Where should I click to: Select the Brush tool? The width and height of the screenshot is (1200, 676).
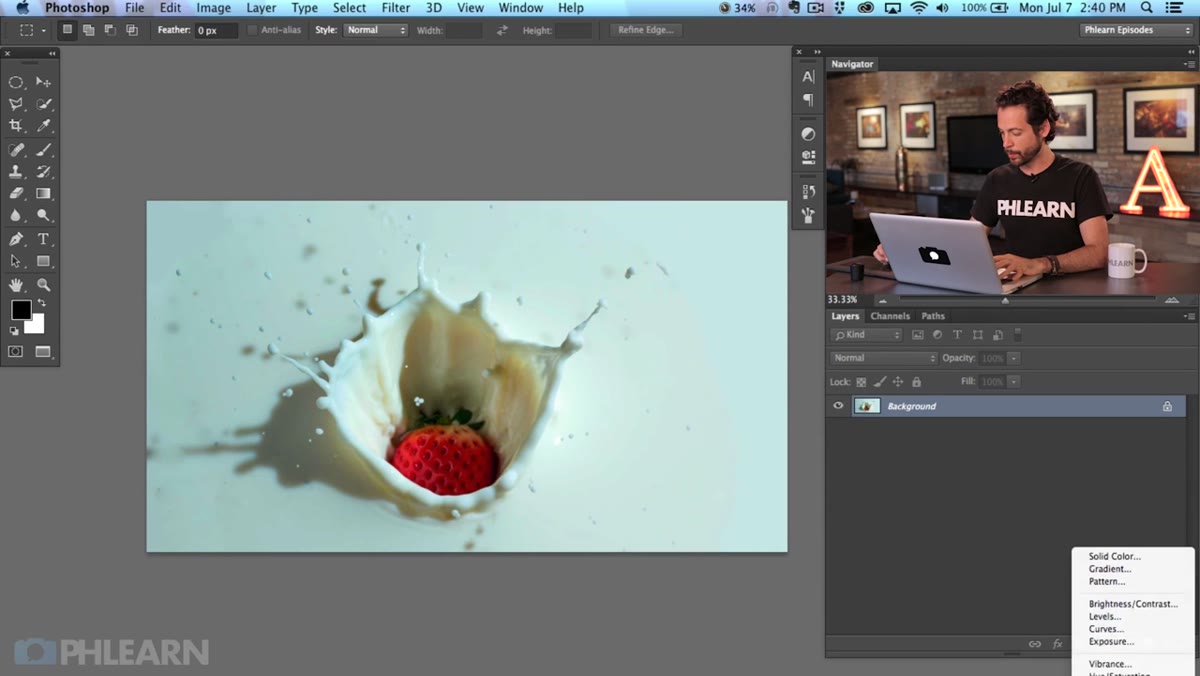pyautogui.click(x=44, y=150)
